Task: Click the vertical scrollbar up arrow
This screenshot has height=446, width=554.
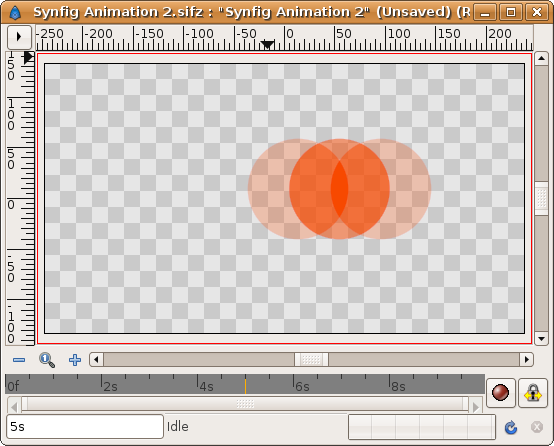Action: tap(541, 59)
